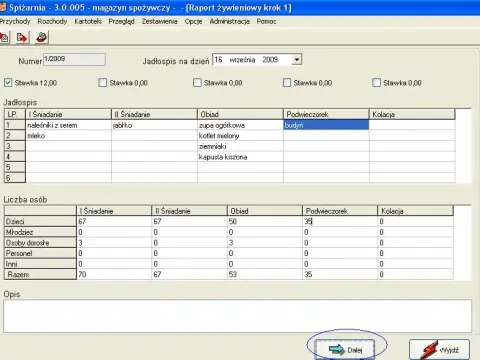Open the Zestawienia menu
This screenshot has height=360, width=480.
coord(159,21)
